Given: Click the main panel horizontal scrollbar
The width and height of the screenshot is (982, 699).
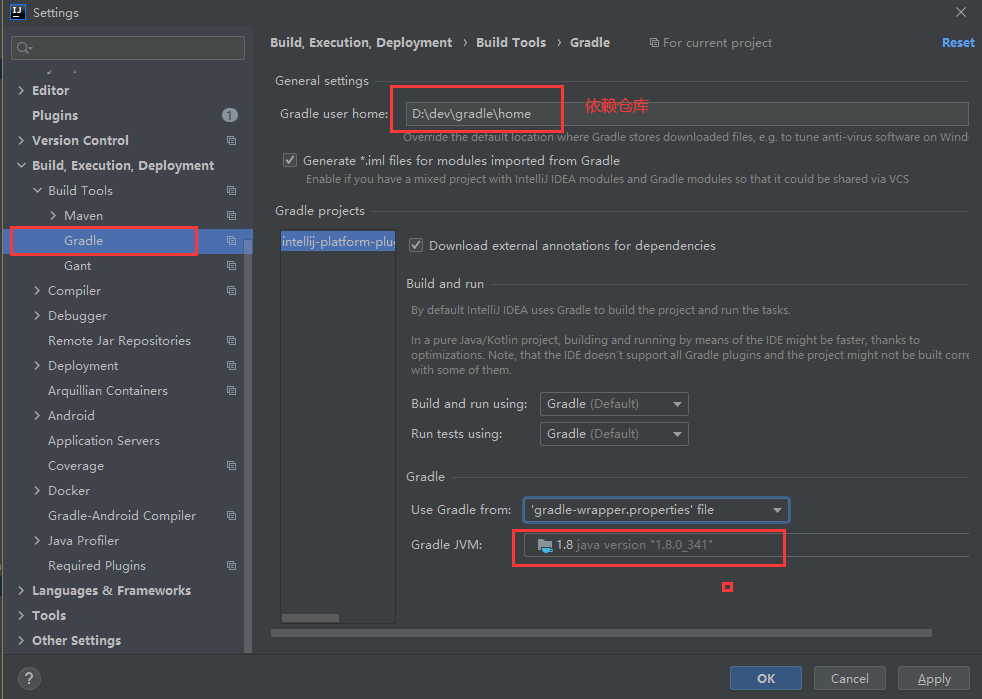Looking at the screenshot, I should [x=601, y=633].
